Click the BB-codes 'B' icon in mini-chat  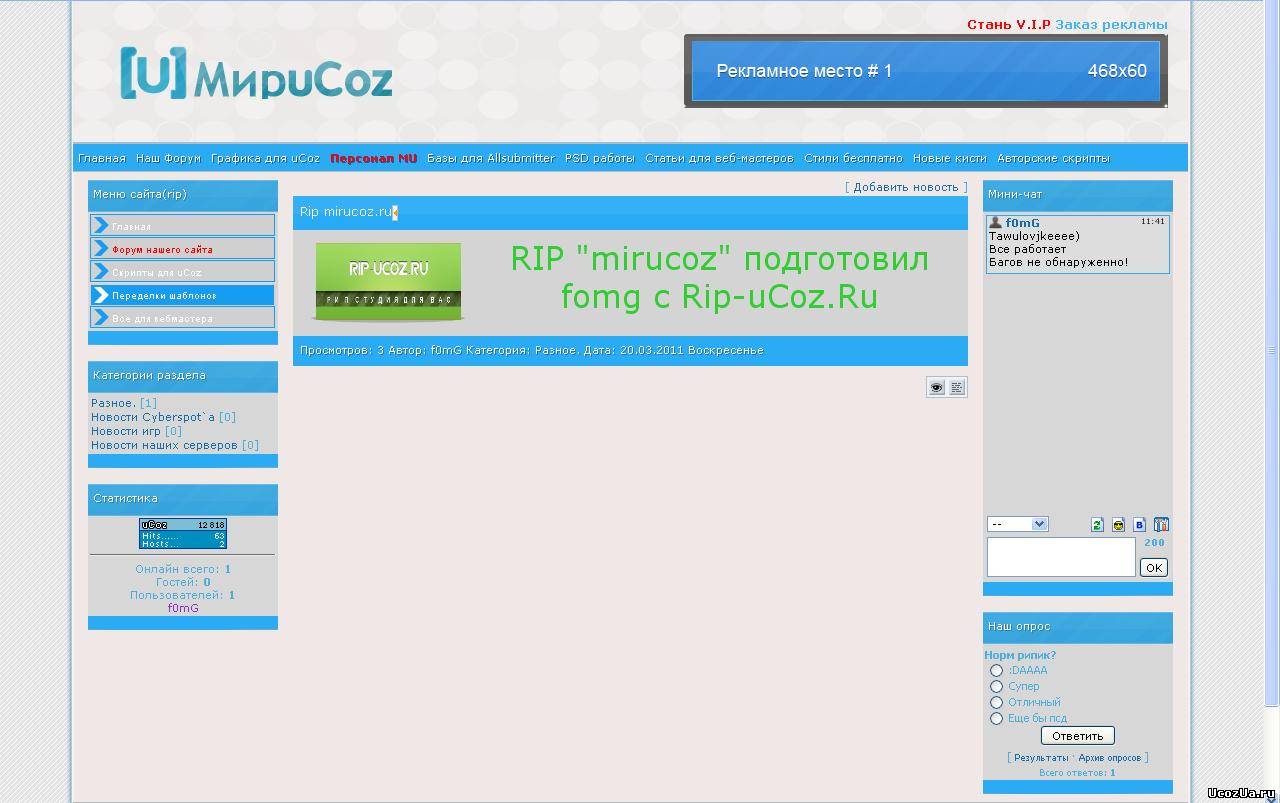pos(1139,525)
